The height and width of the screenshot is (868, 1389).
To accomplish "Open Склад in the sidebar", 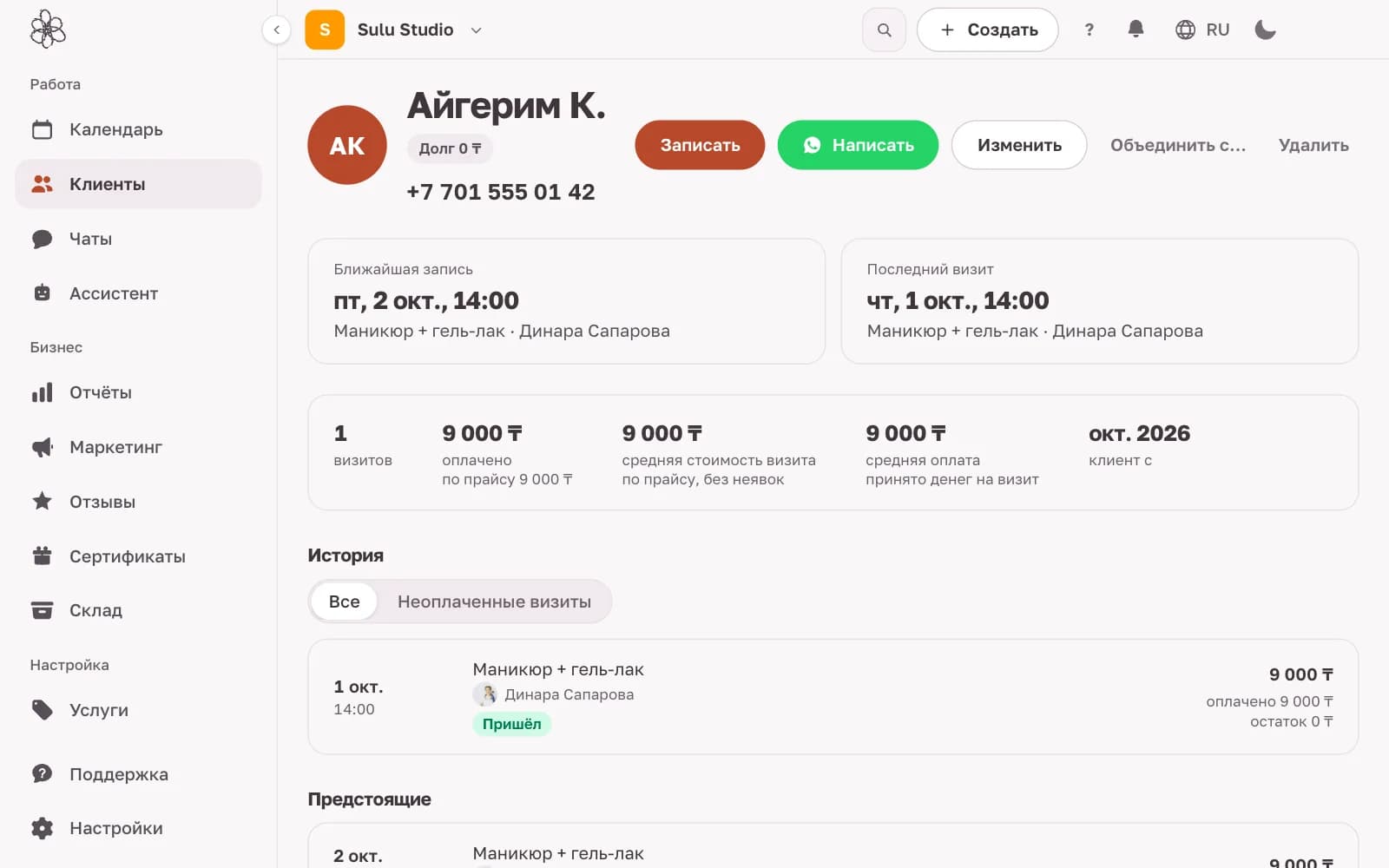I will 138,610.
